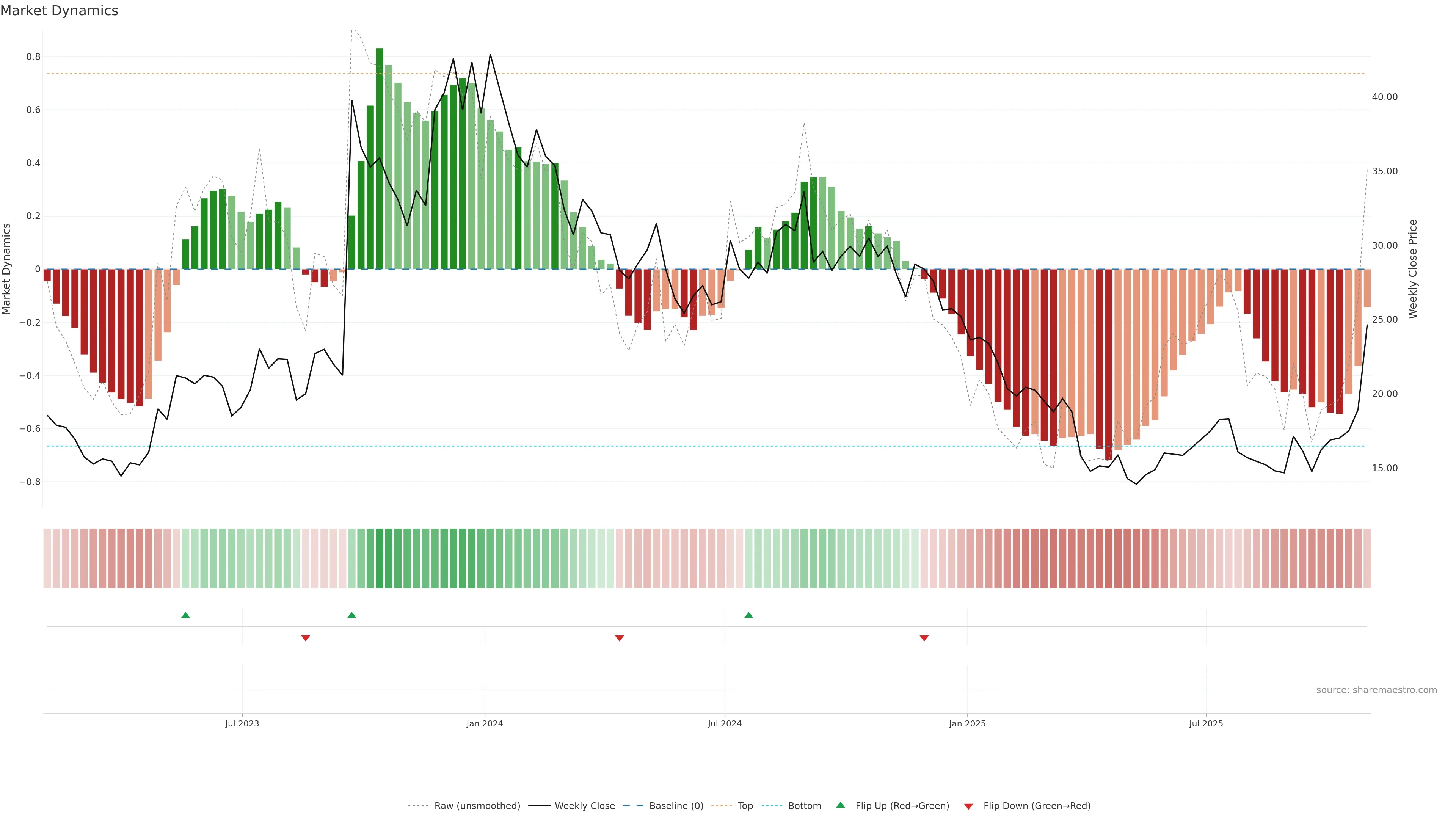The width and height of the screenshot is (1456, 819).
Task: Click the Market Dynamics chart title
Action: pyautogui.click(x=60, y=11)
